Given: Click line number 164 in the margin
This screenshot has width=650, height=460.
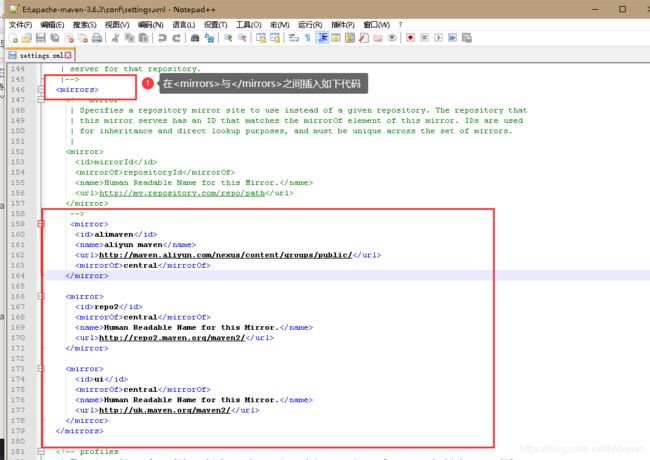Looking at the screenshot, I should [x=17, y=276].
